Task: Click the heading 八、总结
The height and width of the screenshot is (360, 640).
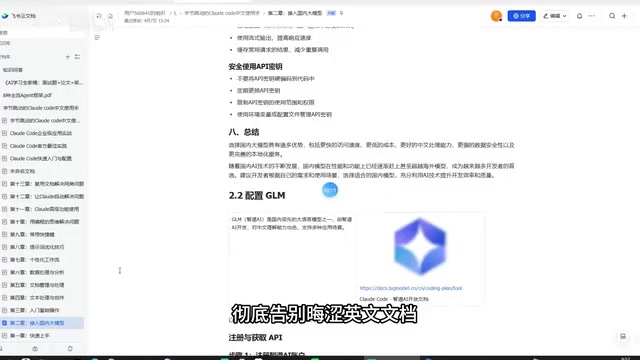Action: 244,132
